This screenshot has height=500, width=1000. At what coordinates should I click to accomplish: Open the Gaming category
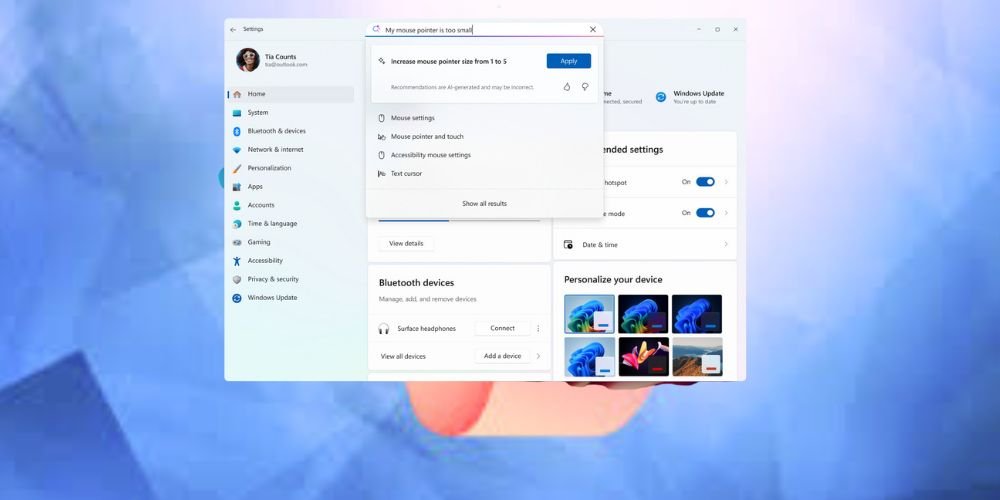point(291,242)
